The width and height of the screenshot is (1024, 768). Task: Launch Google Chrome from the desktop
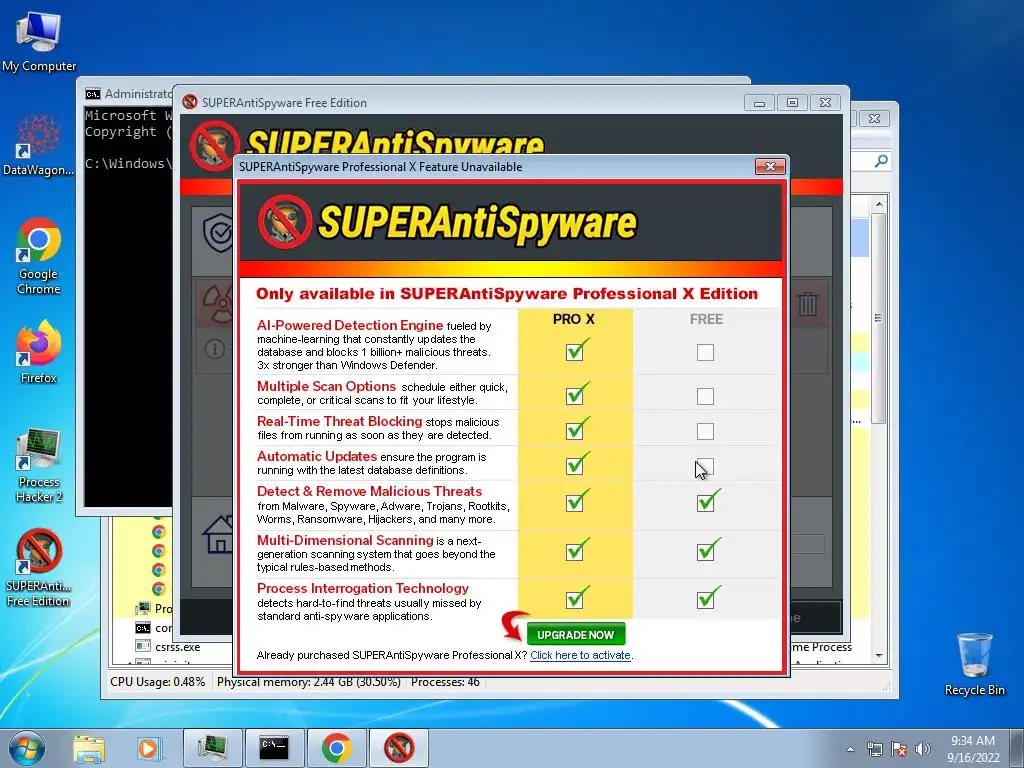click(39, 256)
